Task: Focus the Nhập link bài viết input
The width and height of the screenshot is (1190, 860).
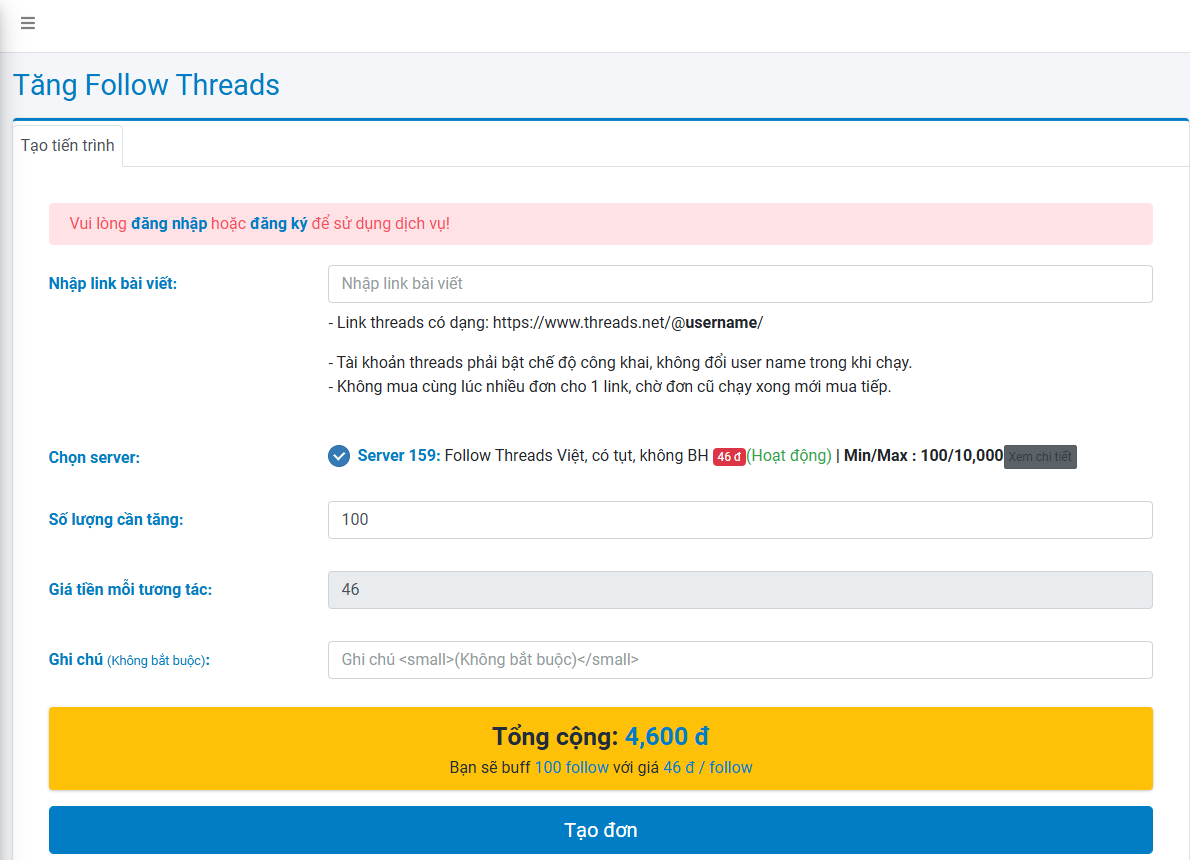Action: (x=740, y=284)
